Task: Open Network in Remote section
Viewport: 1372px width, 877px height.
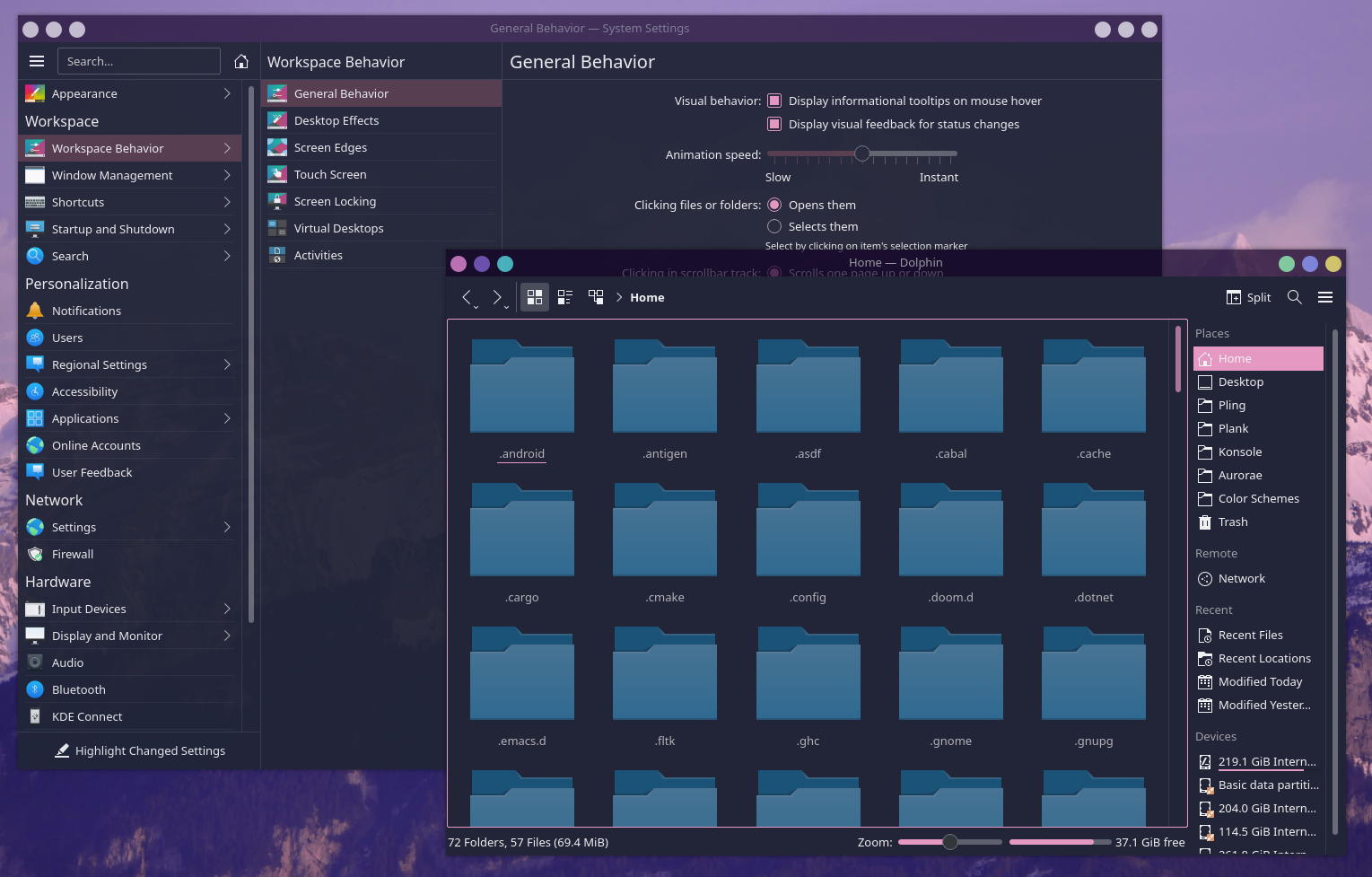Action: click(1258, 578)
